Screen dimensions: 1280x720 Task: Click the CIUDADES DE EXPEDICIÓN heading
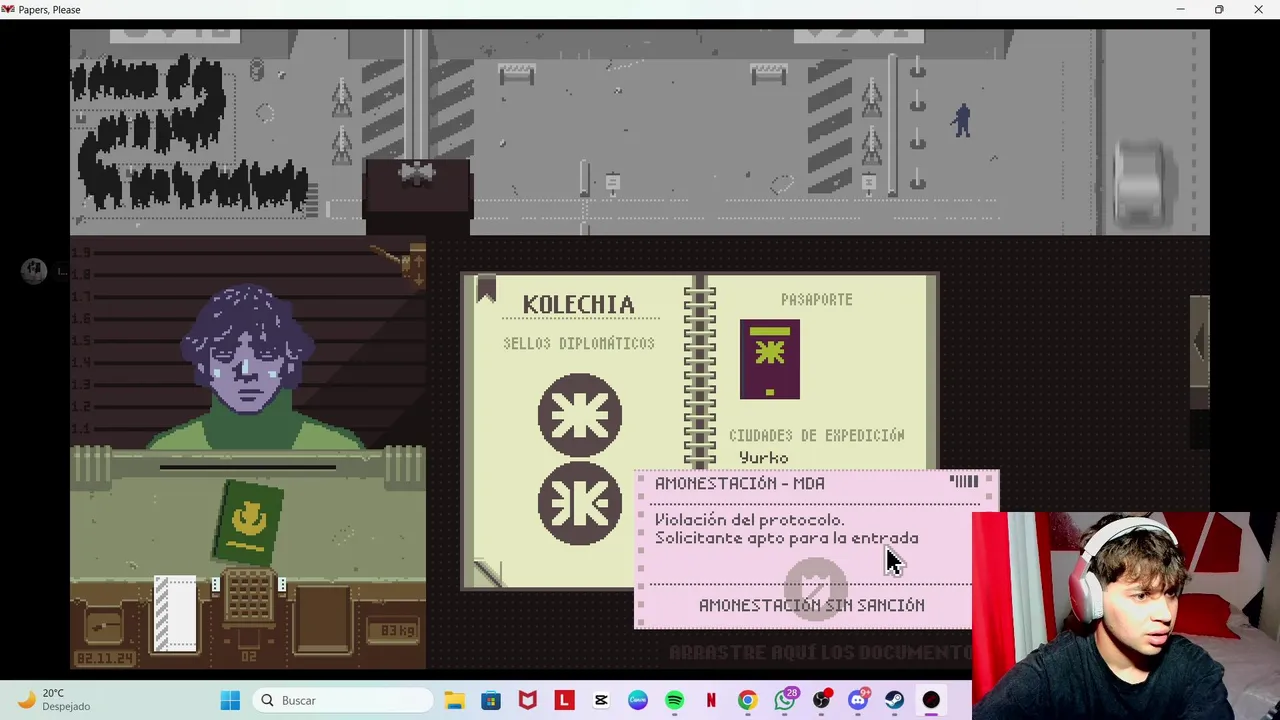817,436
